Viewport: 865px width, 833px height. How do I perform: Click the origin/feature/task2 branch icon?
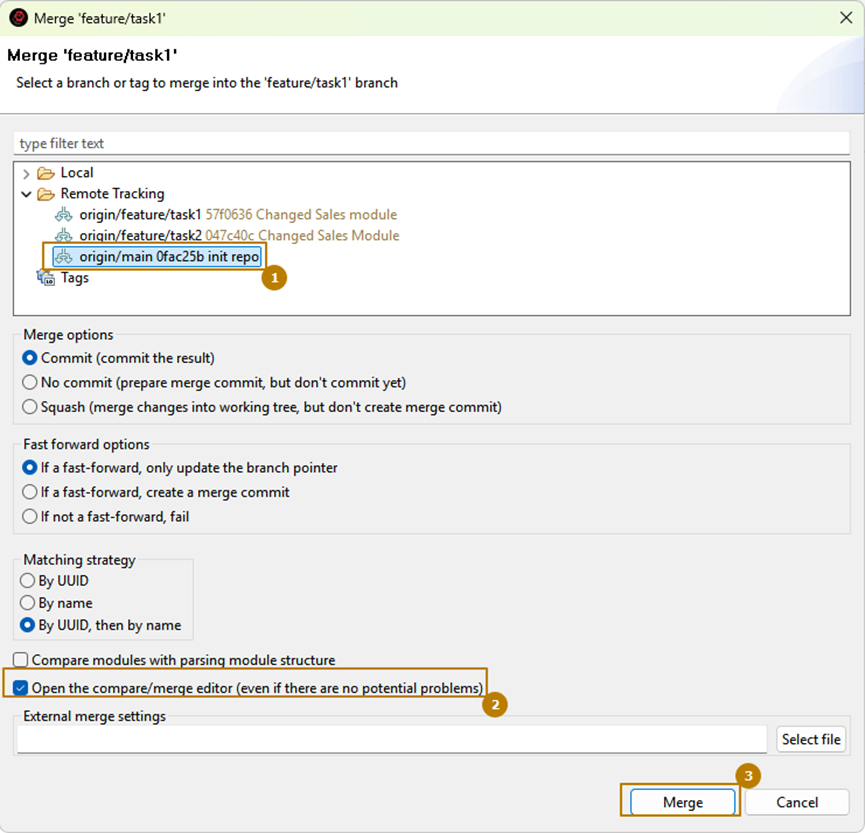pos(64,236)
